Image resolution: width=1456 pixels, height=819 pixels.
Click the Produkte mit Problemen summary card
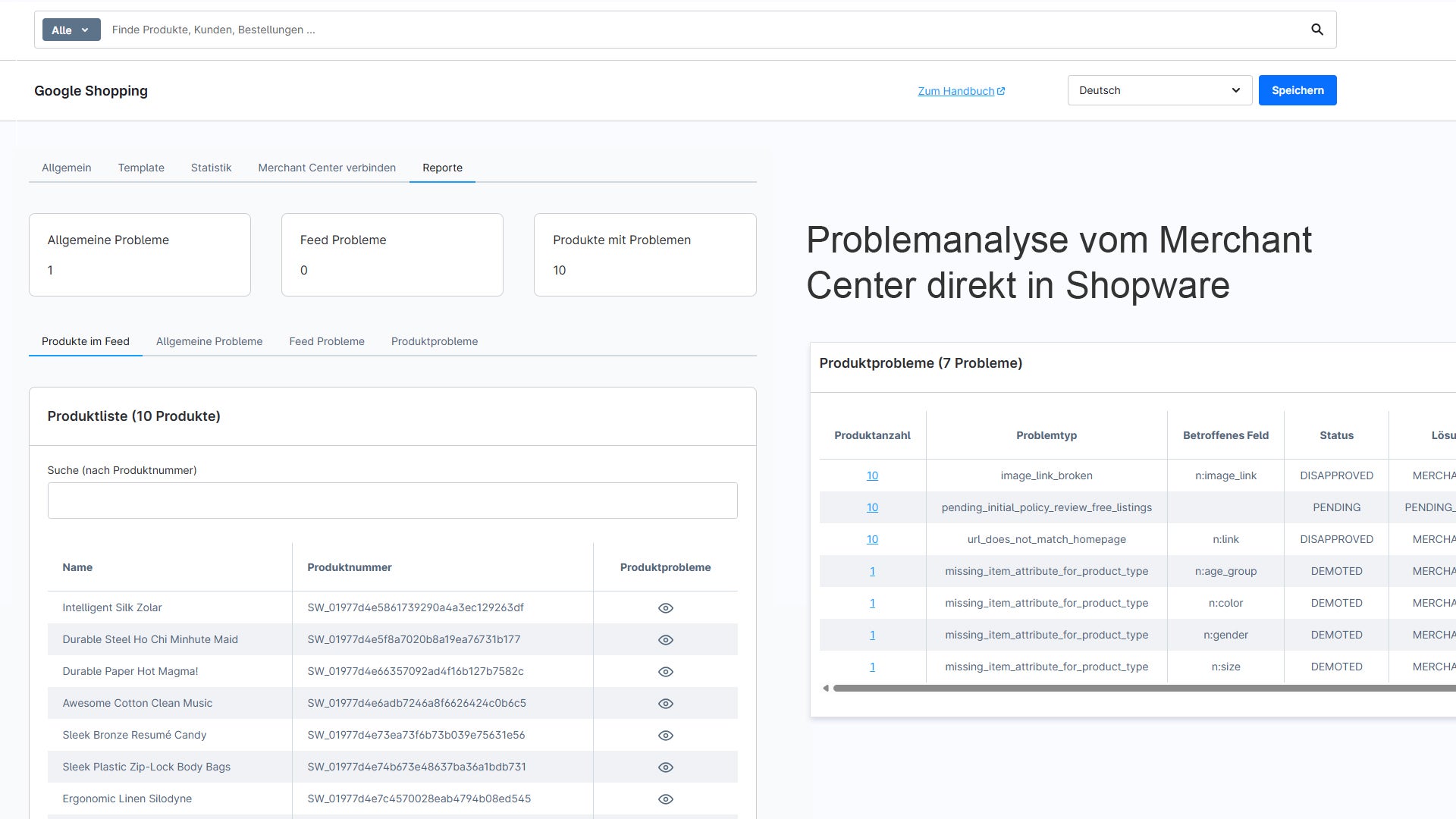tap(645, 255)
